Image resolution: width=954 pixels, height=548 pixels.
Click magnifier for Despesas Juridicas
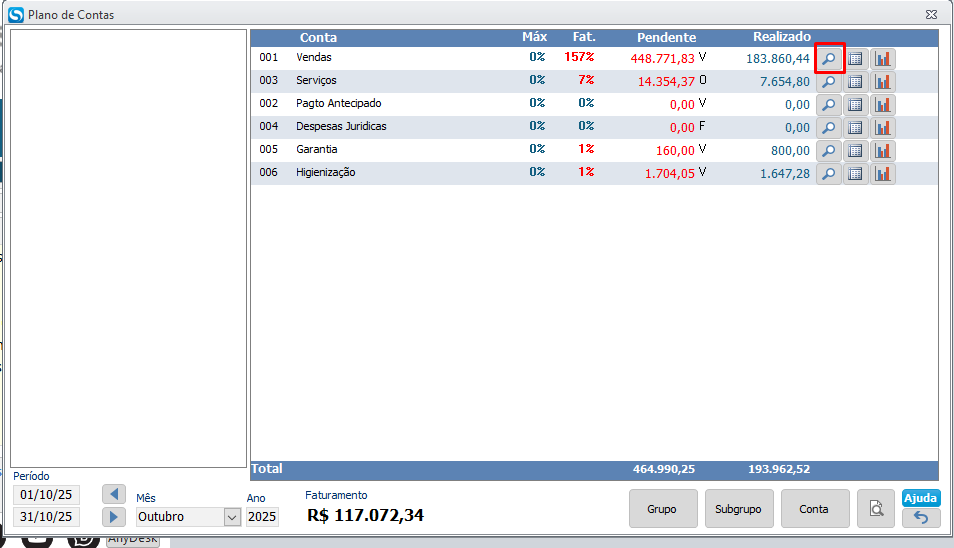(829, 128)
